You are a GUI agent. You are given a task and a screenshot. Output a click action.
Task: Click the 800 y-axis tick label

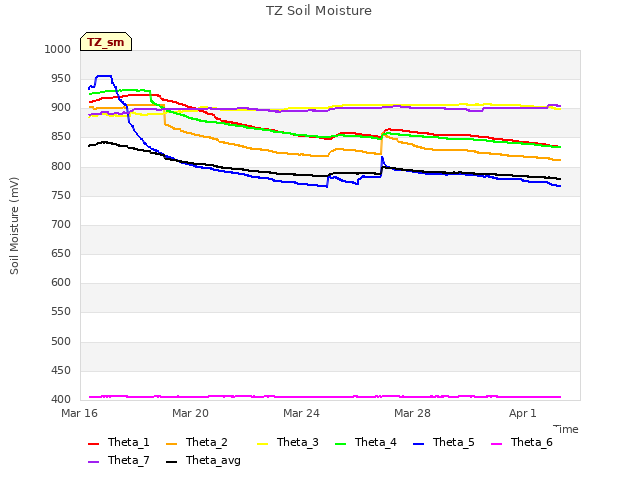(61, 166)
